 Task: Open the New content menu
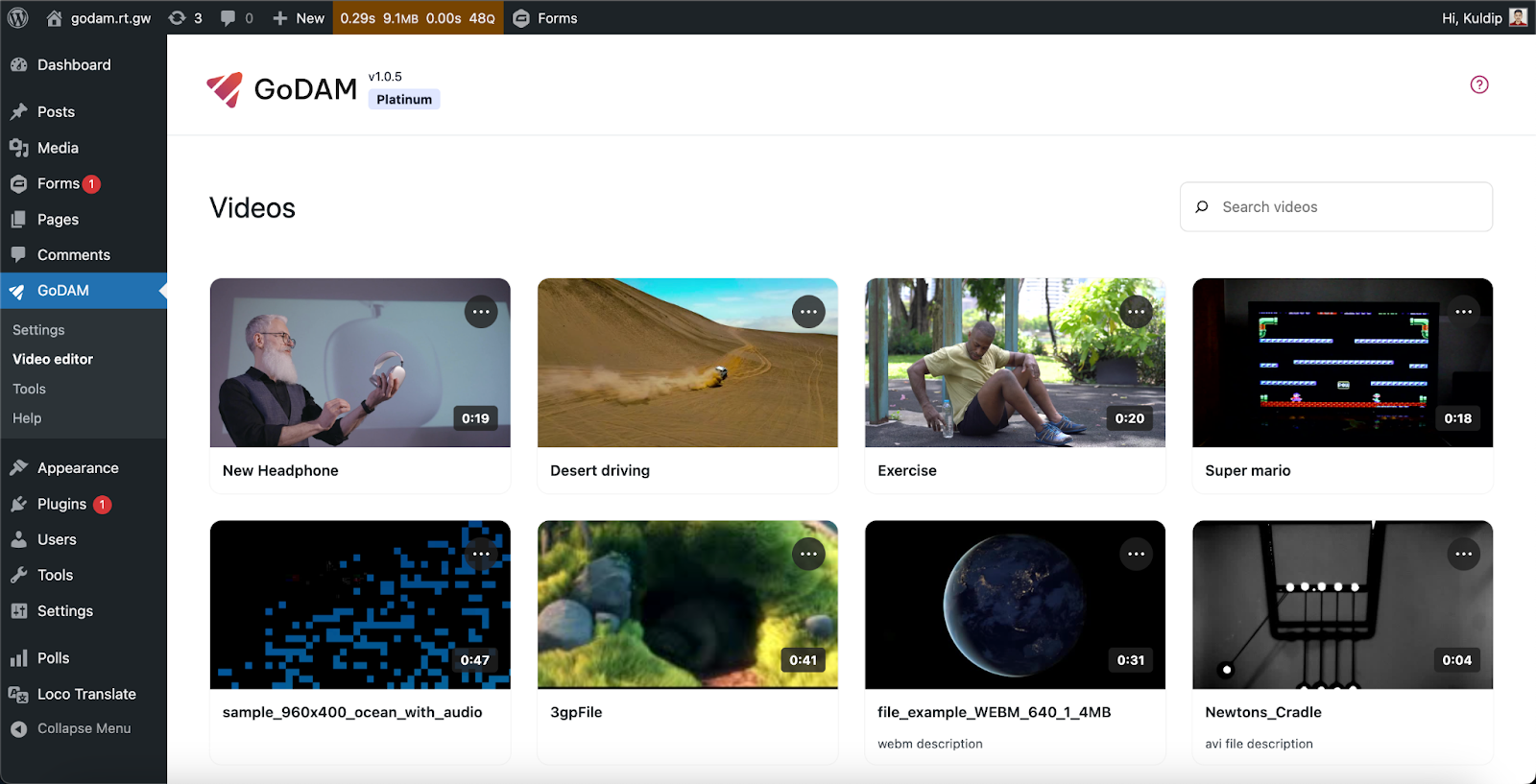(x=299, y=18)
